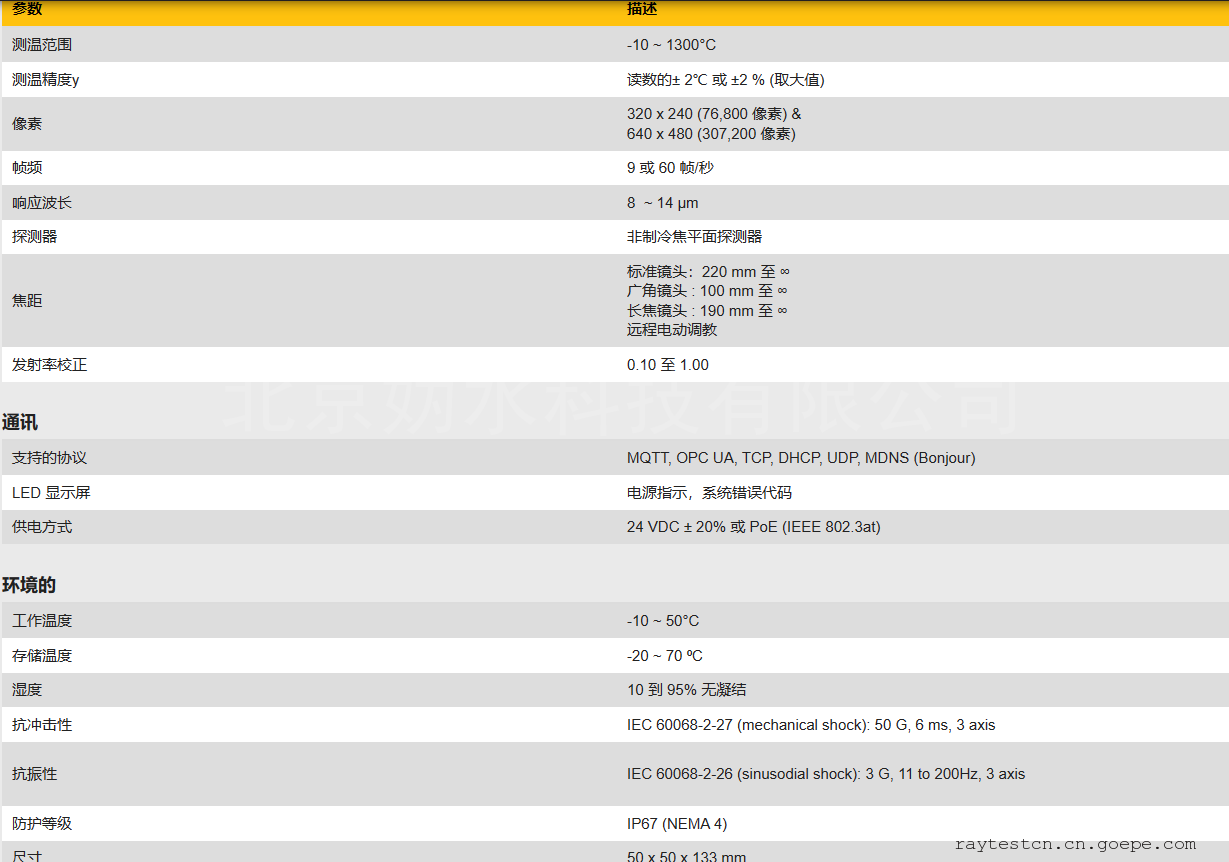Click the -10 ~ 1300°C value
The height and width of the screenshot is (862, 1229).
tap(671, 45)
